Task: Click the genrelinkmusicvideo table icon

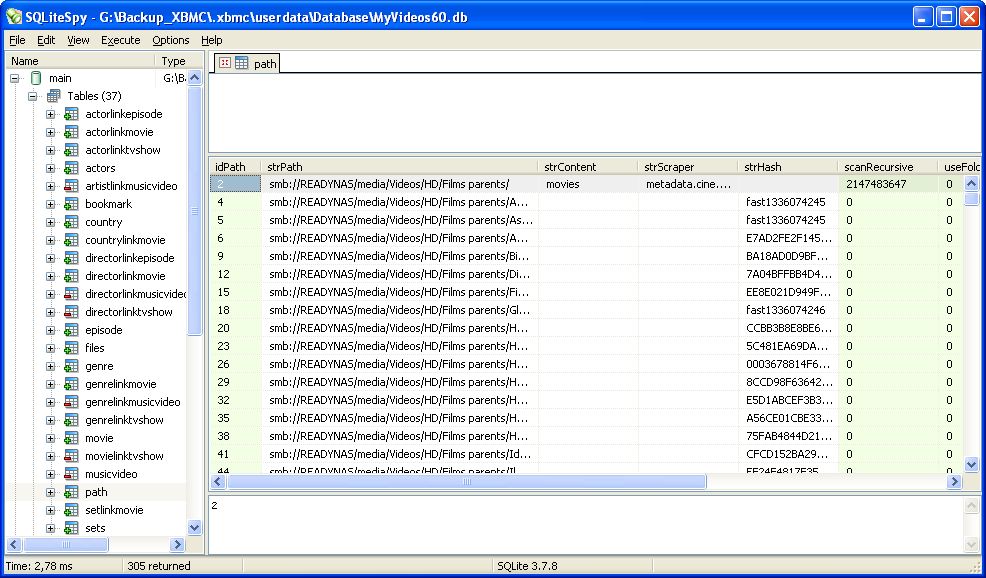Action: point(72,402)
